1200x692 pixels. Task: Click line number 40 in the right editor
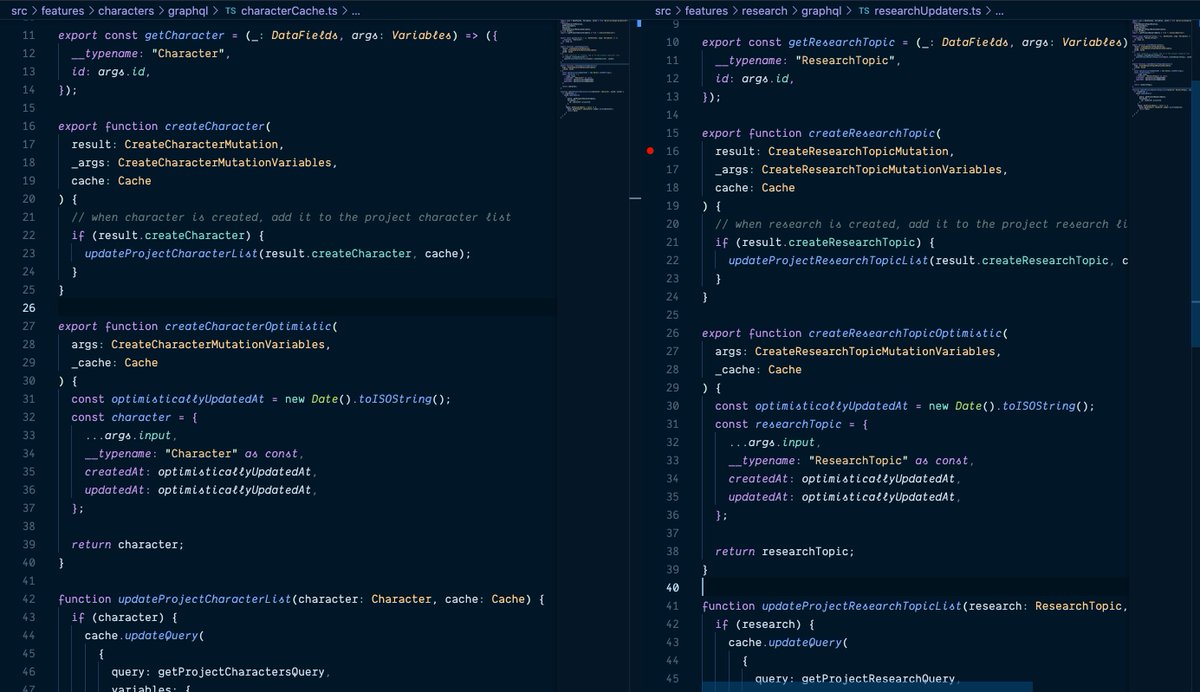pyautogui.click(x=672, y=588)
